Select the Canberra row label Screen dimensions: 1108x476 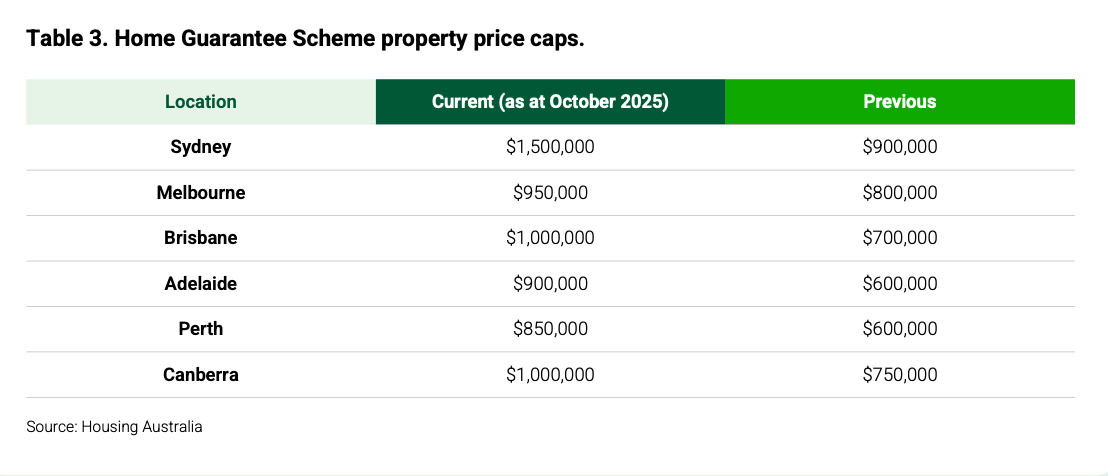pyautogui.click(x=201, y=375)
